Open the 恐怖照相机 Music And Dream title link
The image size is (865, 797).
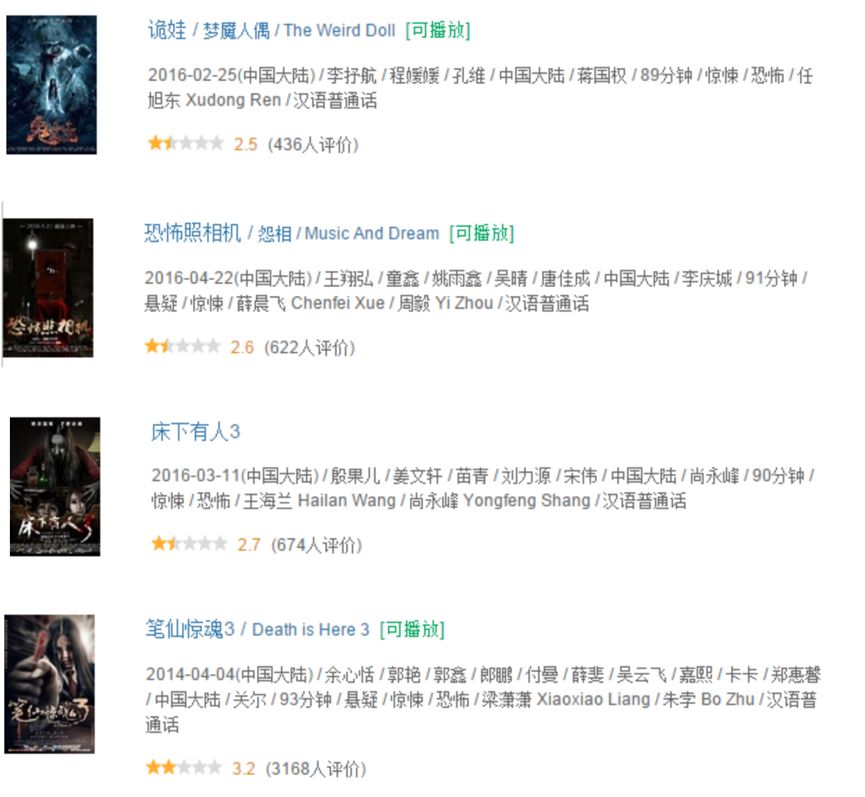pyautogui.click(x=292, y=233)
